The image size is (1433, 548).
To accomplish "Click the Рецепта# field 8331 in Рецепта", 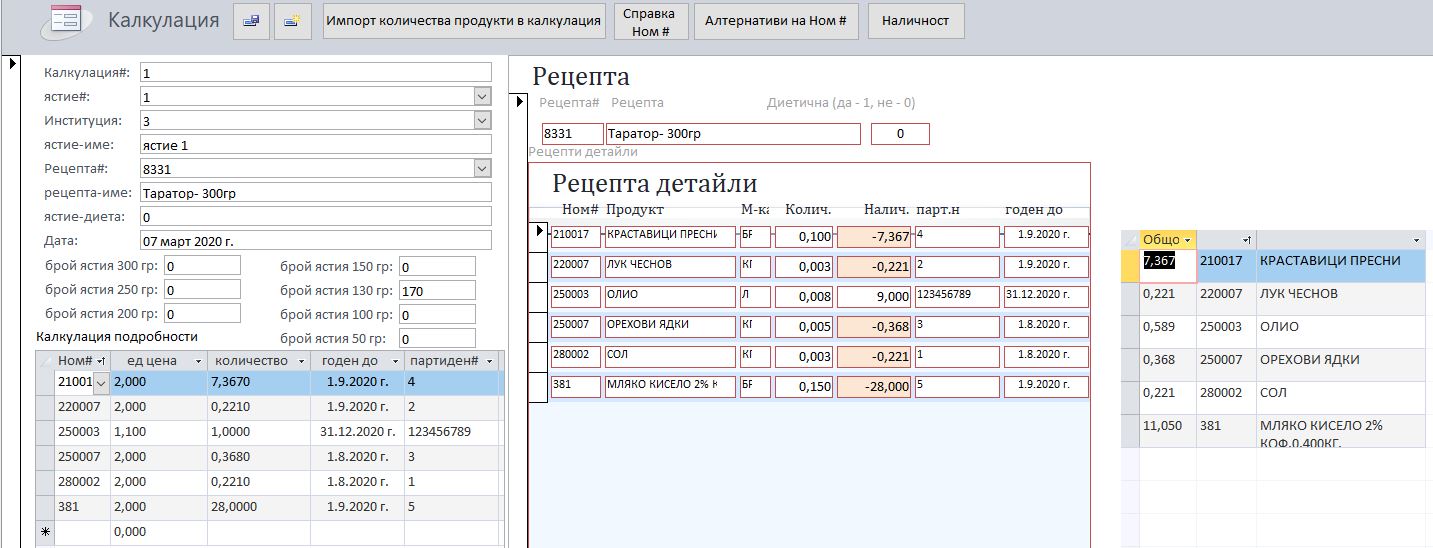I will pos(573,134).
